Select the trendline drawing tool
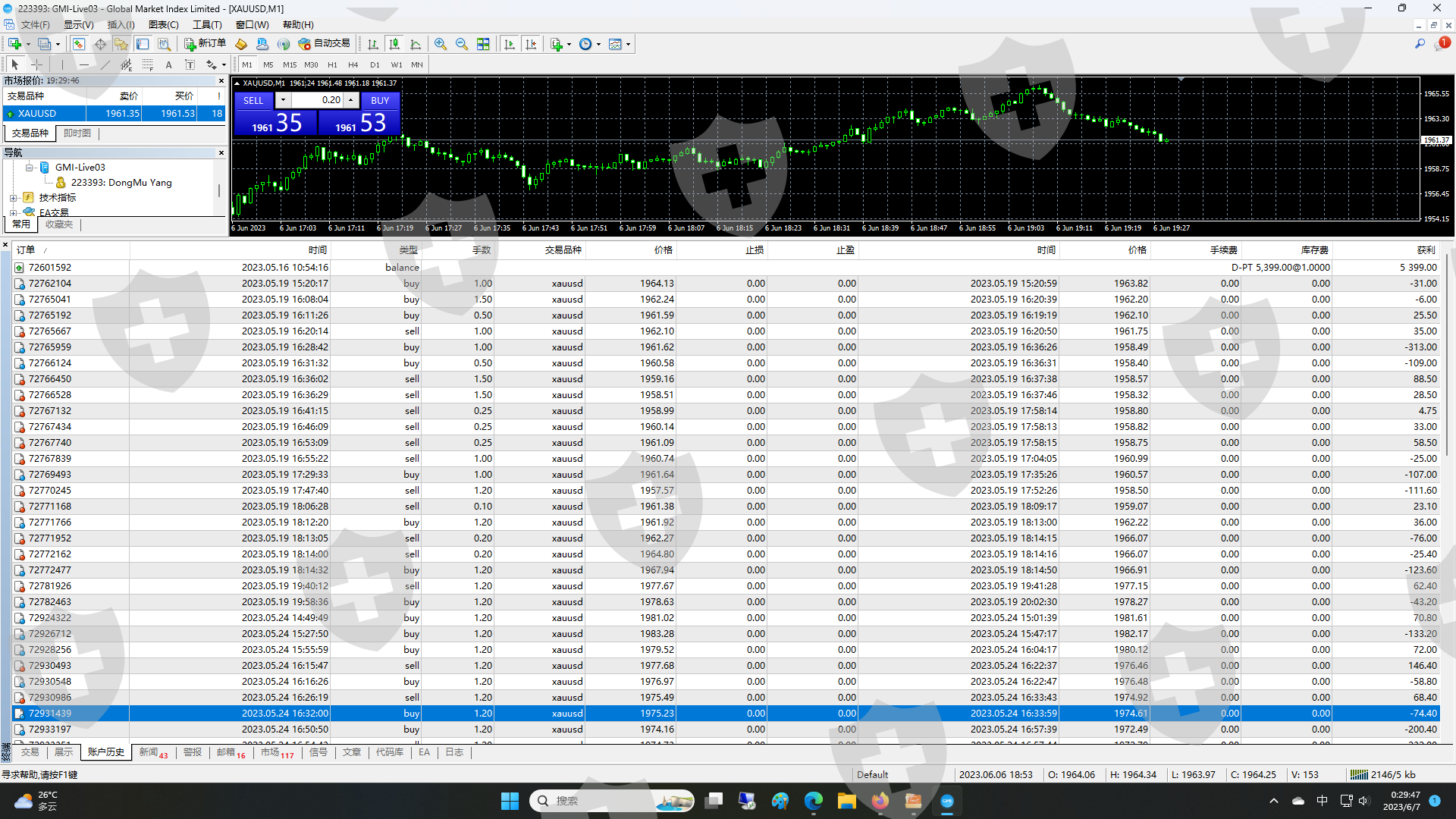The width and height of the screenshot is (1456, 819). click(x=105, y=65)
